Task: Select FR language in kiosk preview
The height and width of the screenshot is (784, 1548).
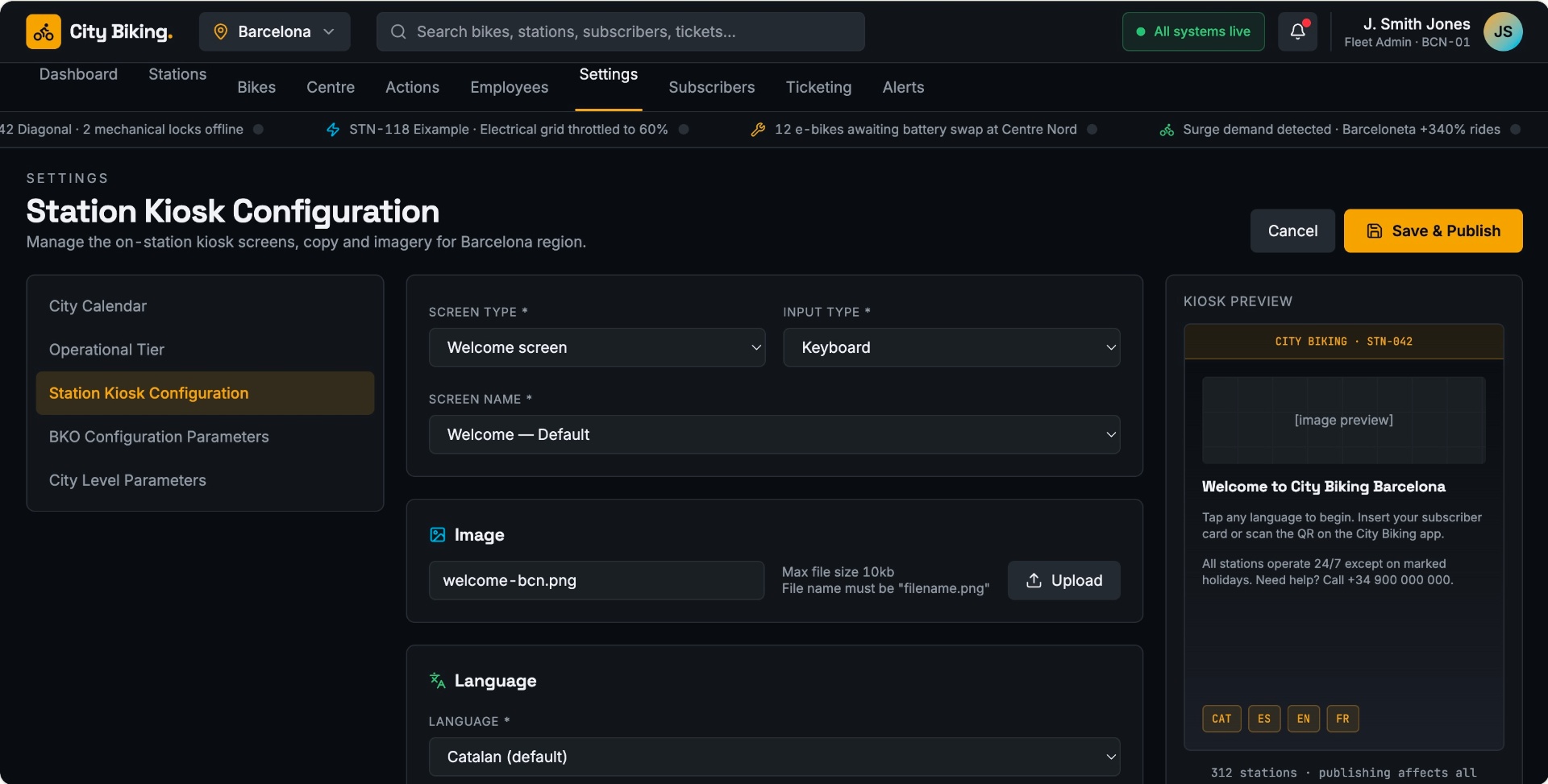Action: coord(1342,719)
